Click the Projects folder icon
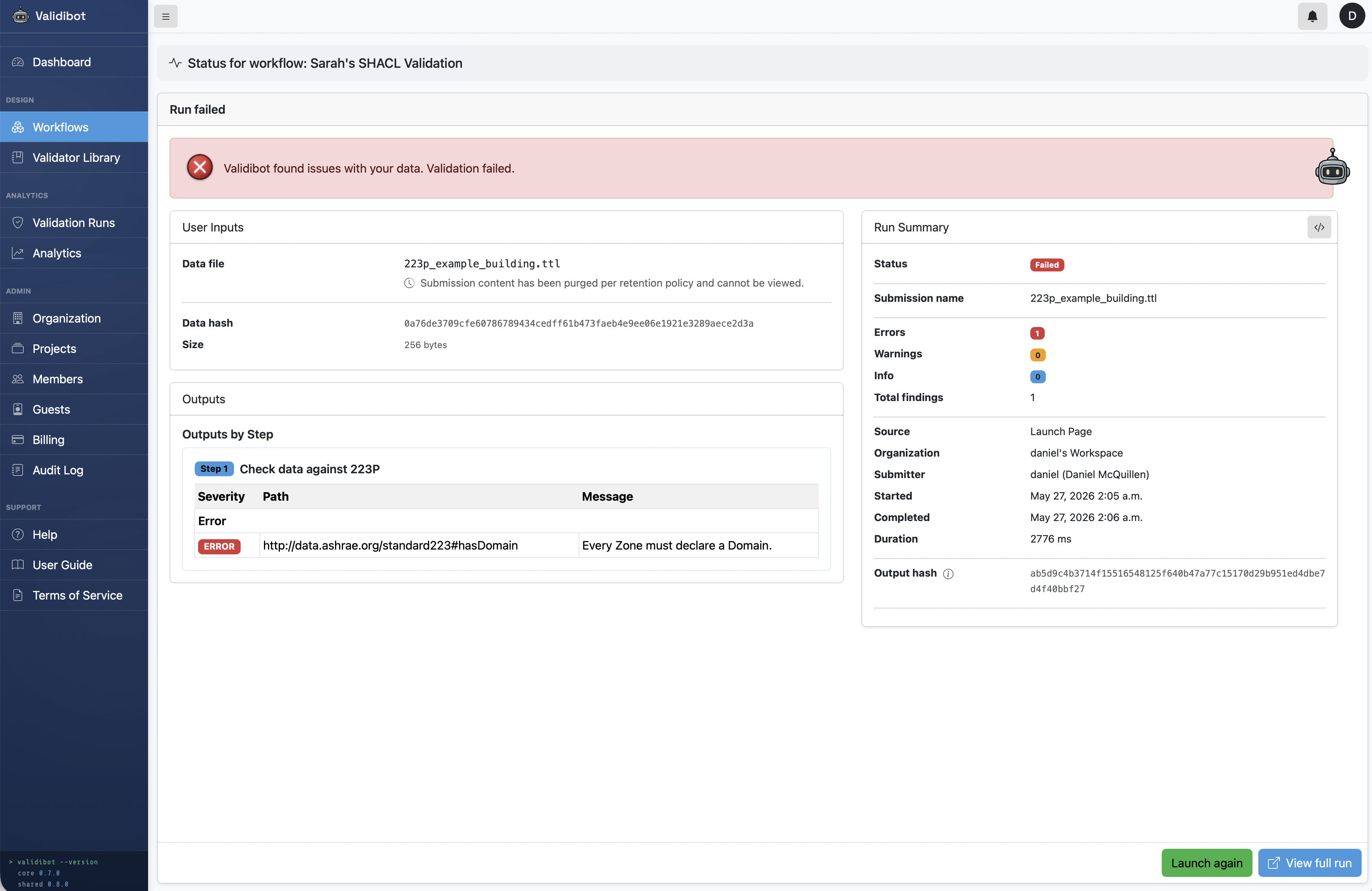The height and width of the screenshot is (891, 1372). 18,348
